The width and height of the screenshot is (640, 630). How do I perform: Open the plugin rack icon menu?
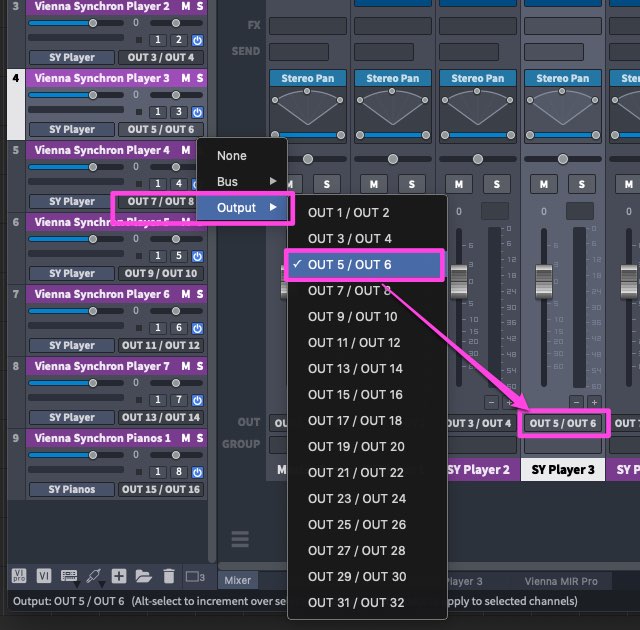(x=69, y=576)
